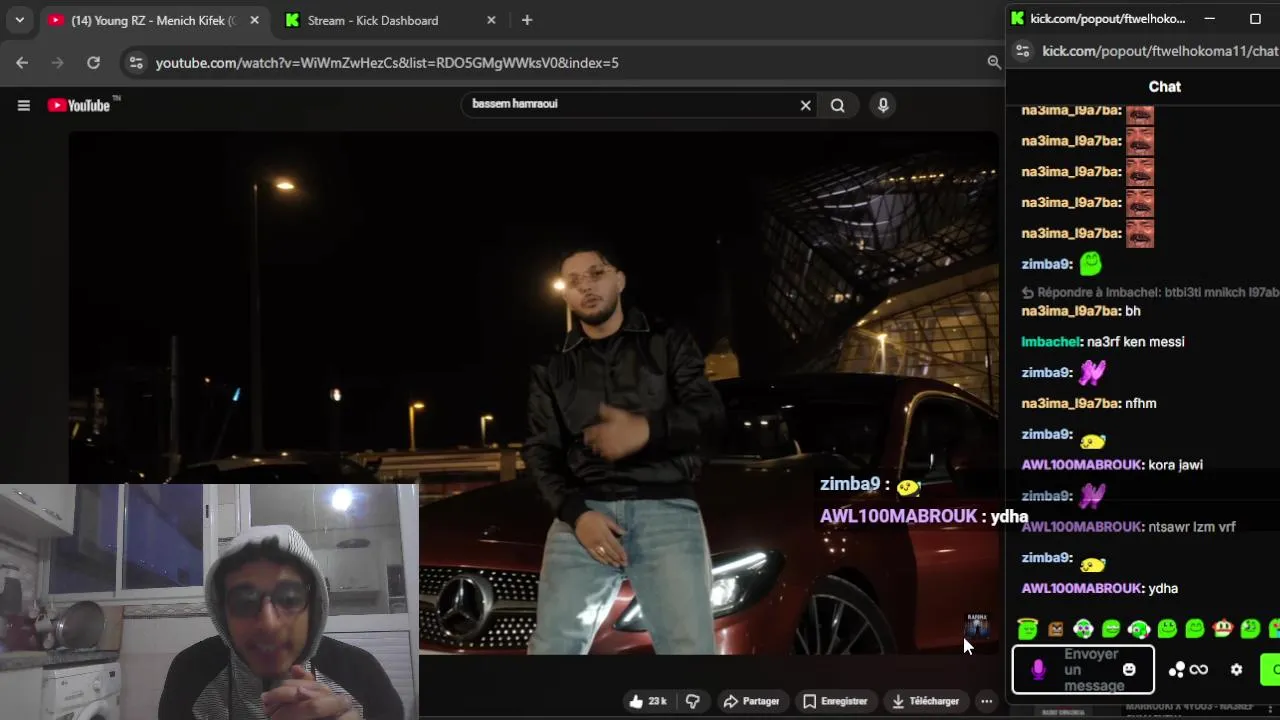Select the brown angry box emote
Viewport: 1280px width, 720px height.
(x=1056, y=629)
